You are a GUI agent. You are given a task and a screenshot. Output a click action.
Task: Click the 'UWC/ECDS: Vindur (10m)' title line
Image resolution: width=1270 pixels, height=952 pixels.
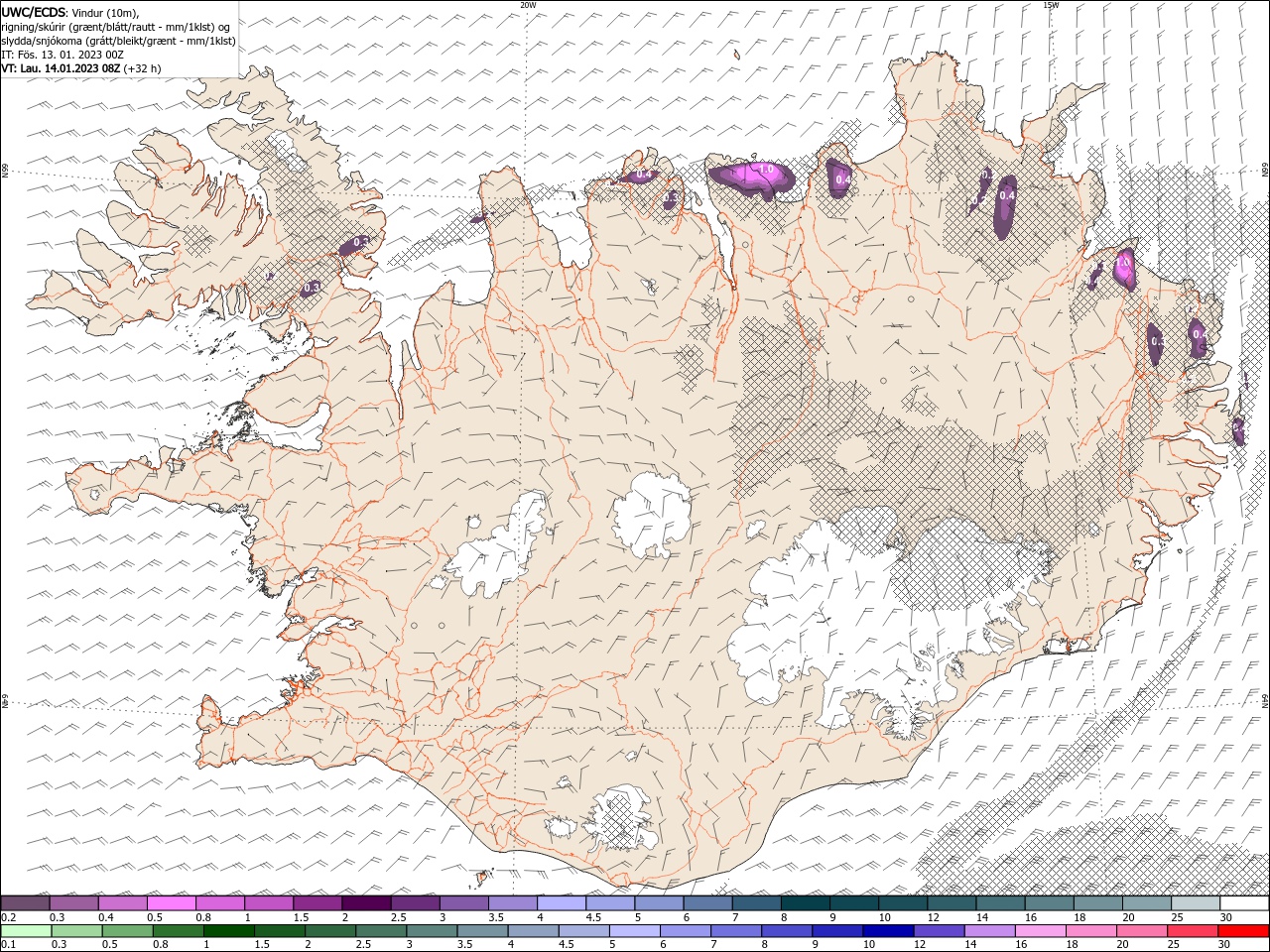(x=70, y=12)
